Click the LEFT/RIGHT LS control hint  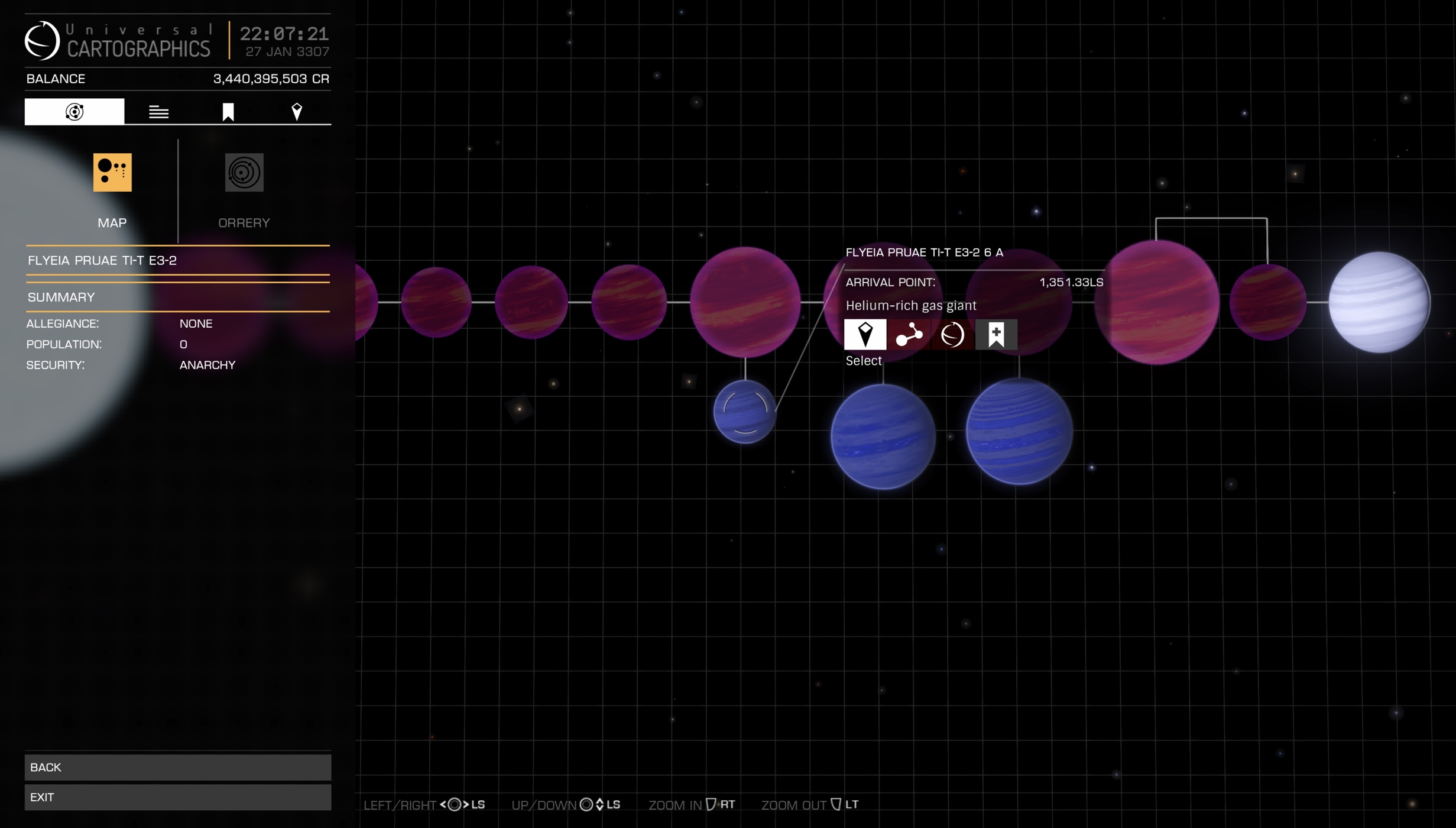pos(424,805)
